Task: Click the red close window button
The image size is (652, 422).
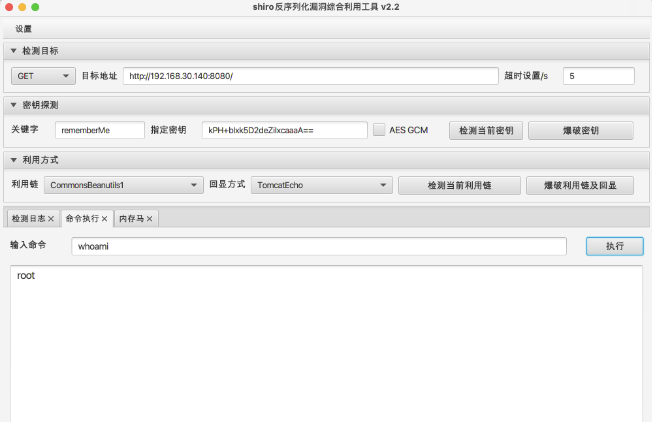Action: pos(9,7)
